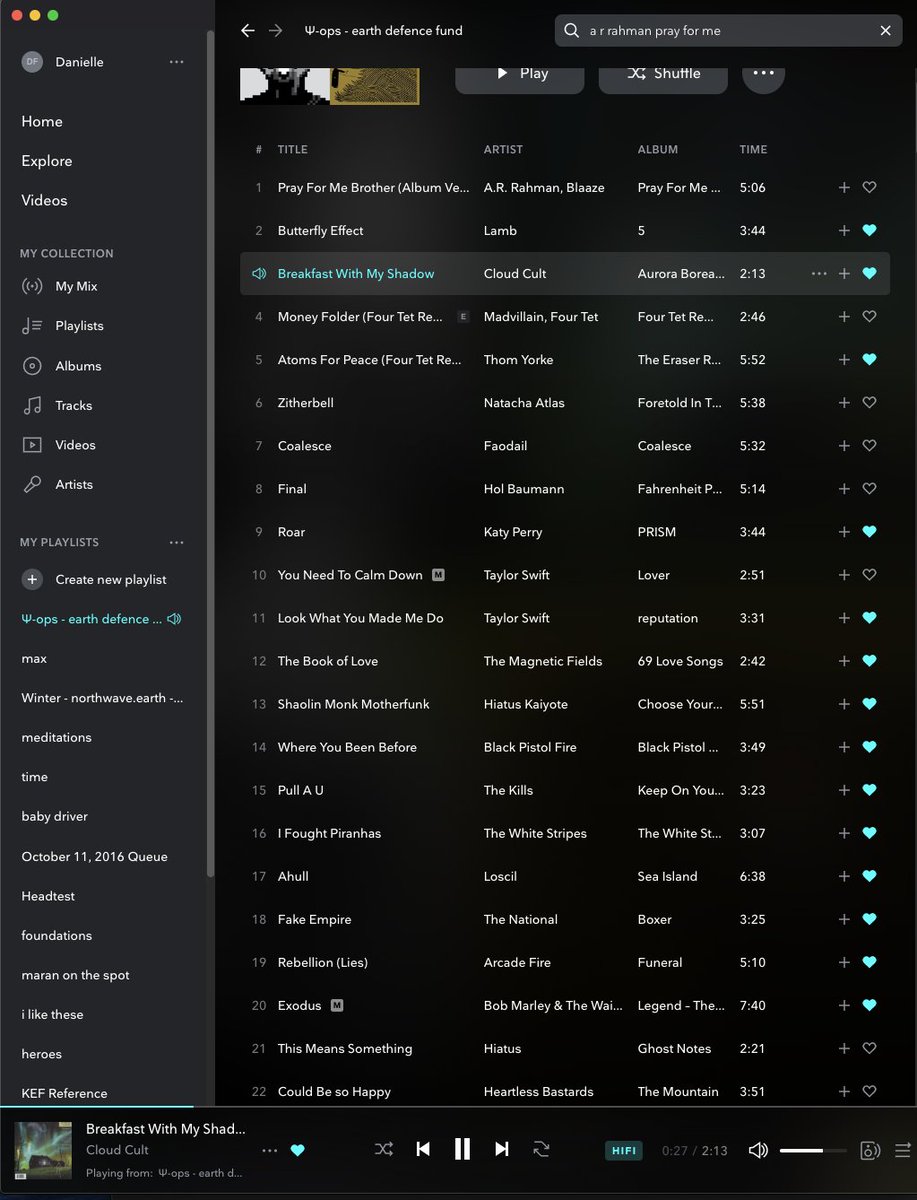The height and width of the screenshot is (1200, 917).
Task: Sort tracks by ARTIST column header
Action: click(503, 150)
